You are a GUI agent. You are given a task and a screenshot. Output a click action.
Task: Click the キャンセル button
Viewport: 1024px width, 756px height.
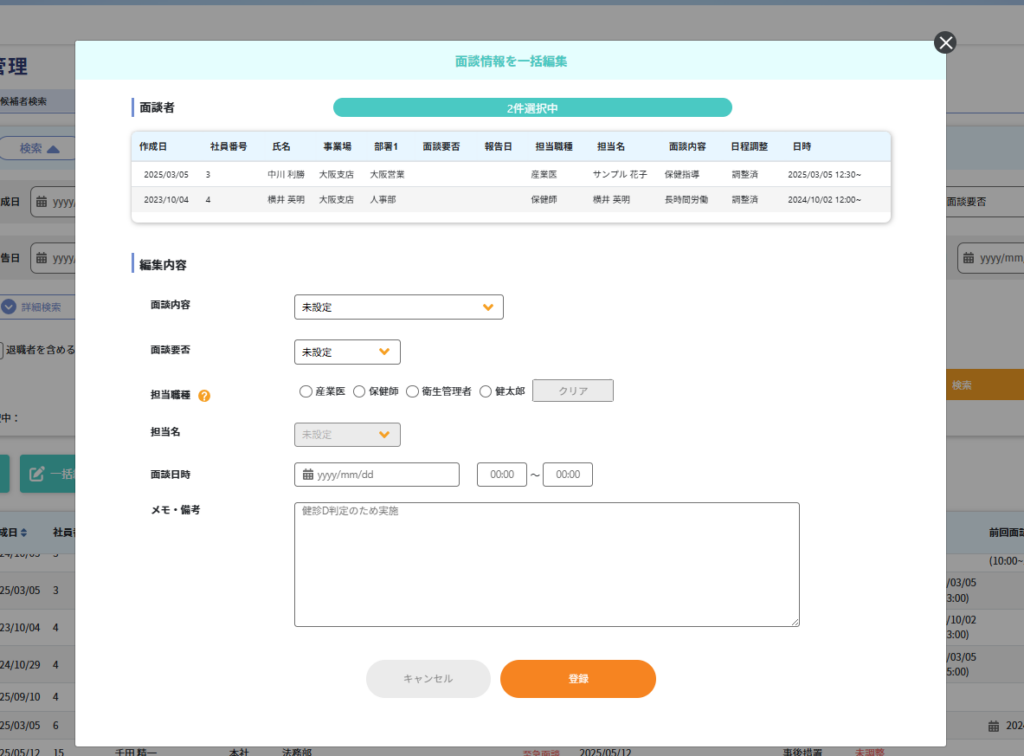coord(428,679)
